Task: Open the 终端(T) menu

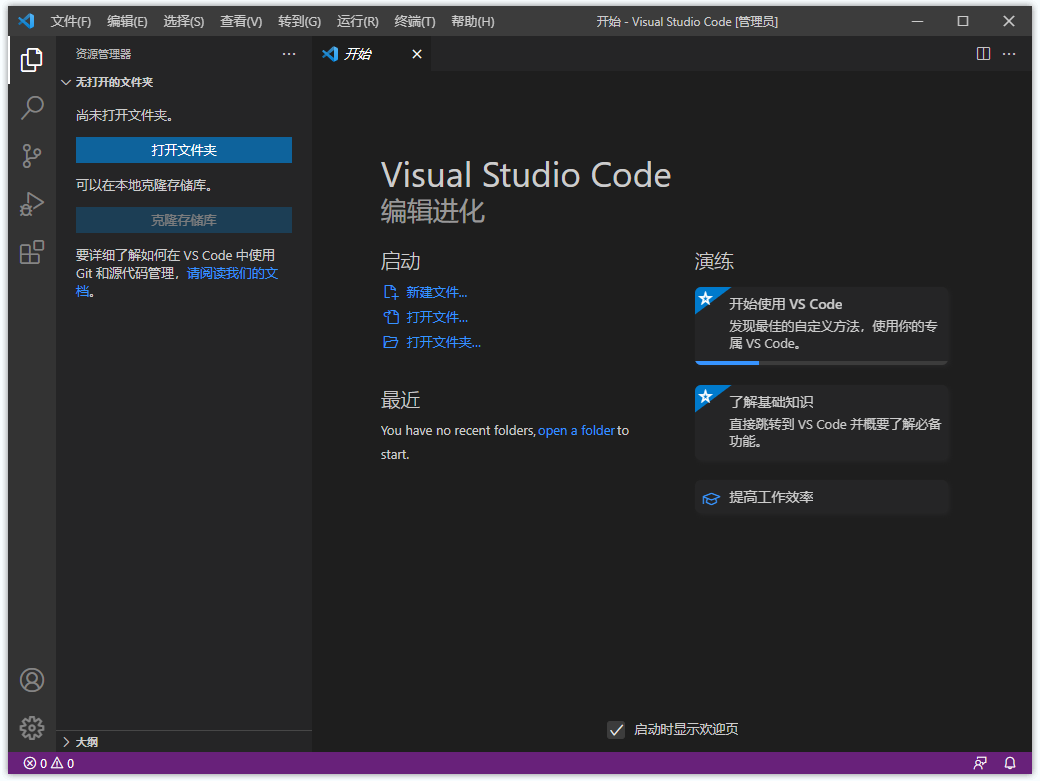Action: click(415, 21)
